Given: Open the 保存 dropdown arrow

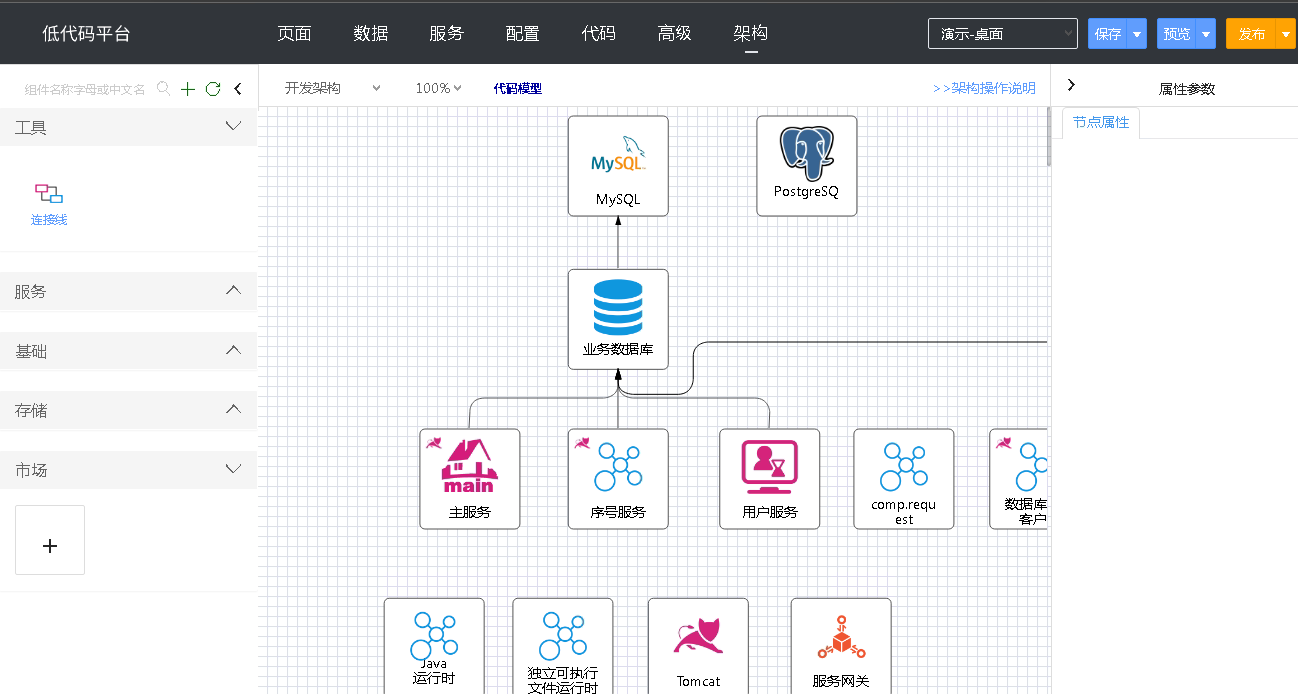Looking at the screenshot, I should pyautogui.click(x=1136, y=34).
